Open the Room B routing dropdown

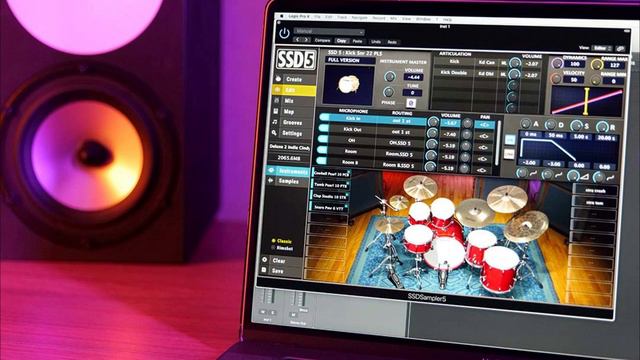399,165
